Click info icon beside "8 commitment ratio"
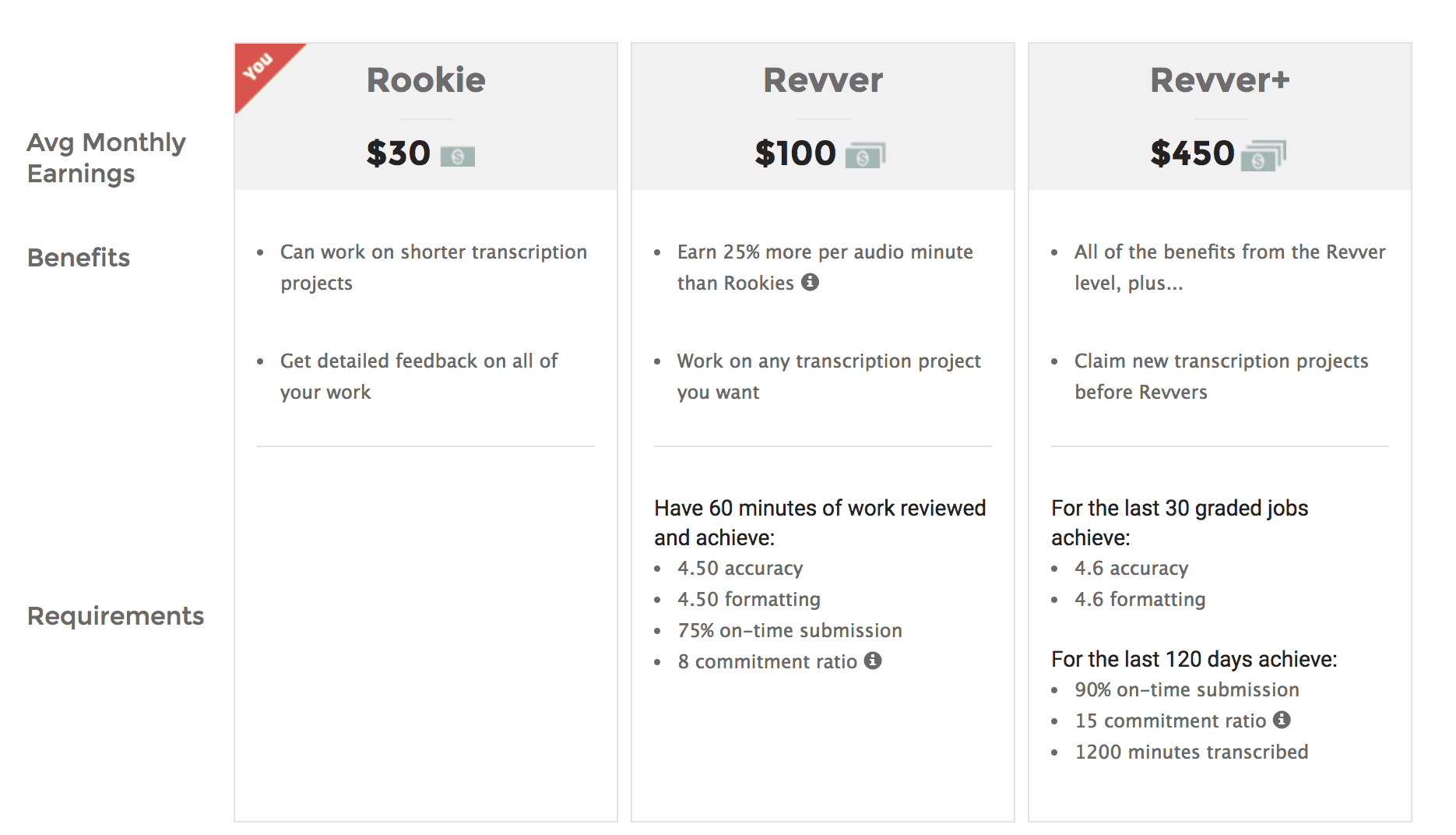Screen dimensions: 1456x835 coord(873,661)
